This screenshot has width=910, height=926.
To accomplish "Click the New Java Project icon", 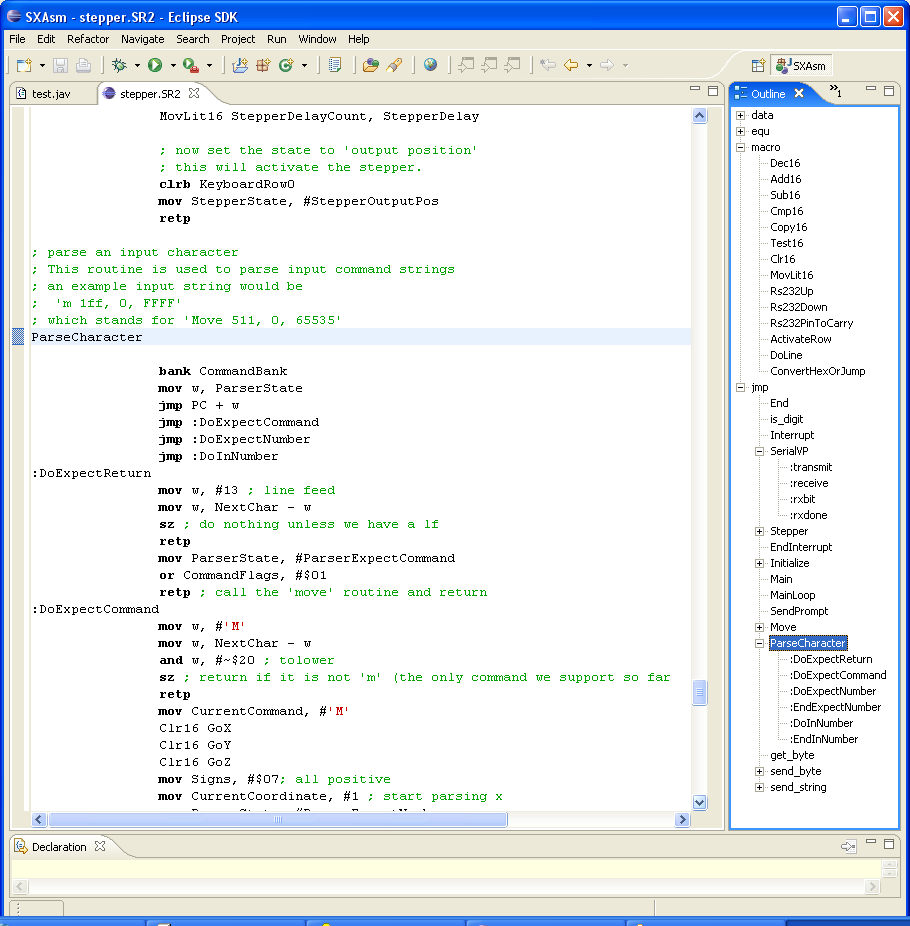I will click(240, 65).
